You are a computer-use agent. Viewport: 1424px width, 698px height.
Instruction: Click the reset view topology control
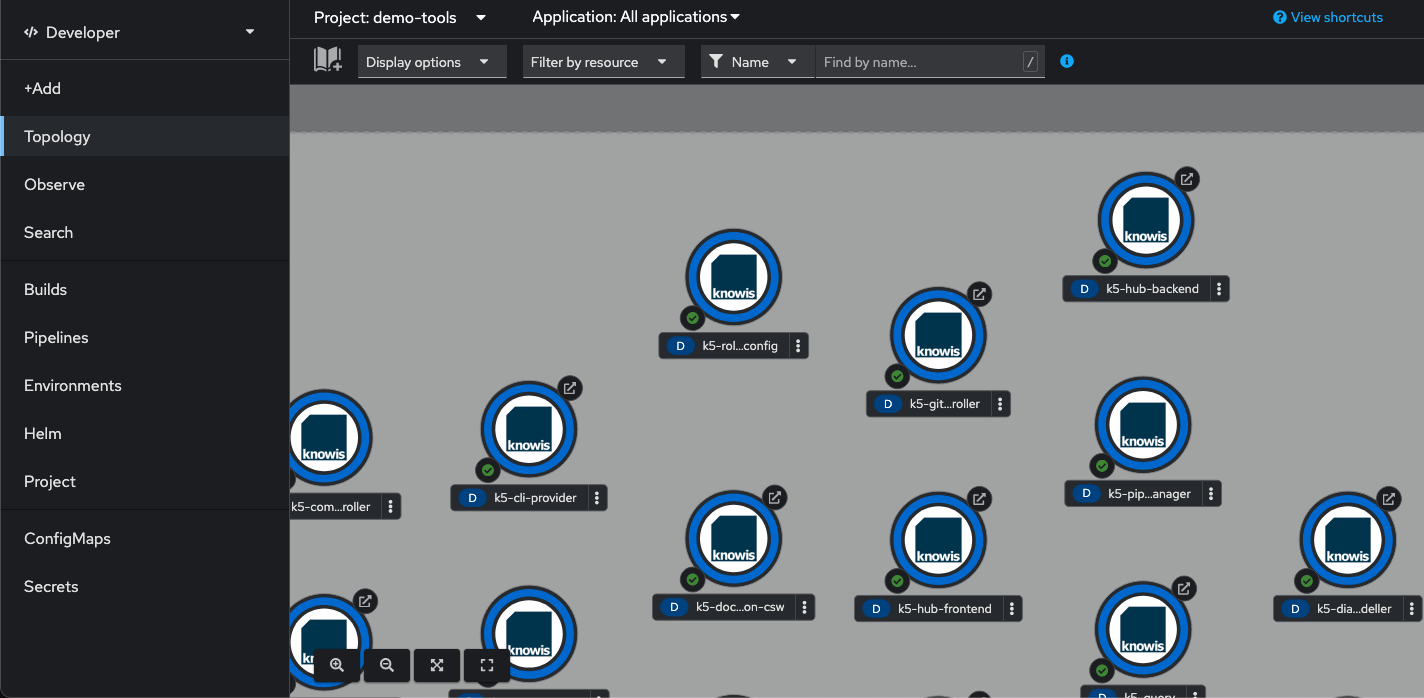point(487,665)
